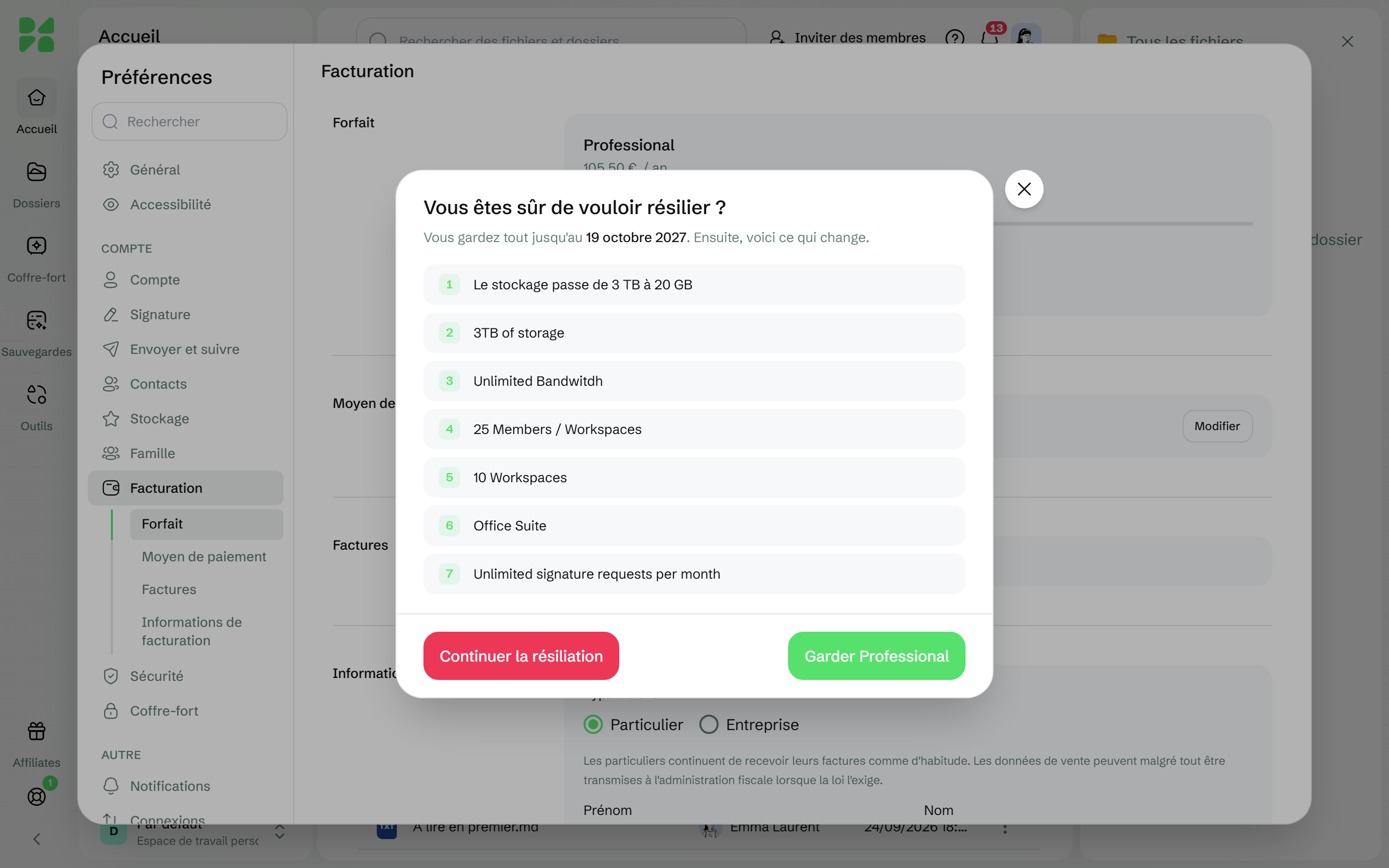Click the app logo

coord(36,35)
